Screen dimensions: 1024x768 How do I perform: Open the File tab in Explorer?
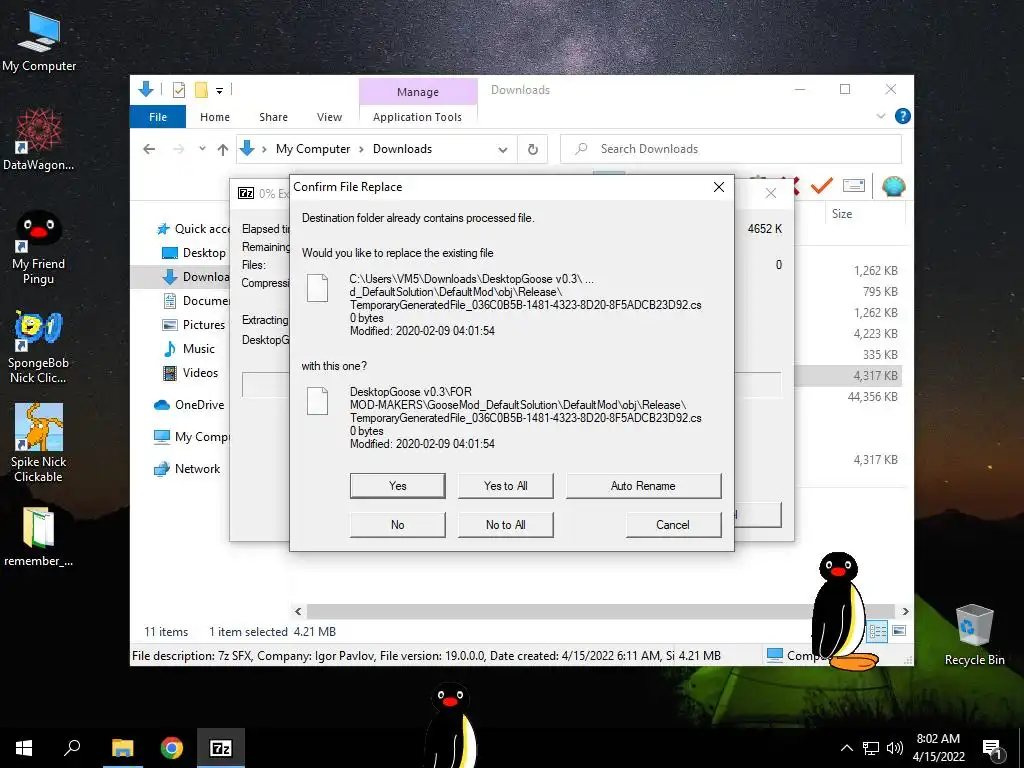click(158, 117)
